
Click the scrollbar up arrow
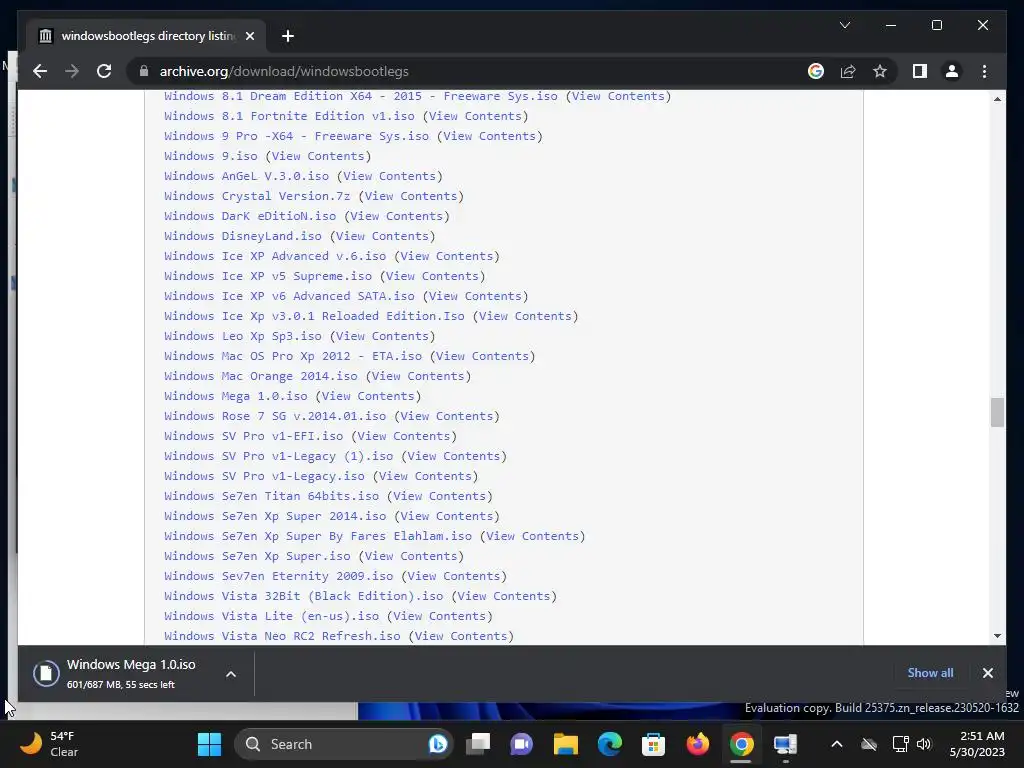point(997,99)
